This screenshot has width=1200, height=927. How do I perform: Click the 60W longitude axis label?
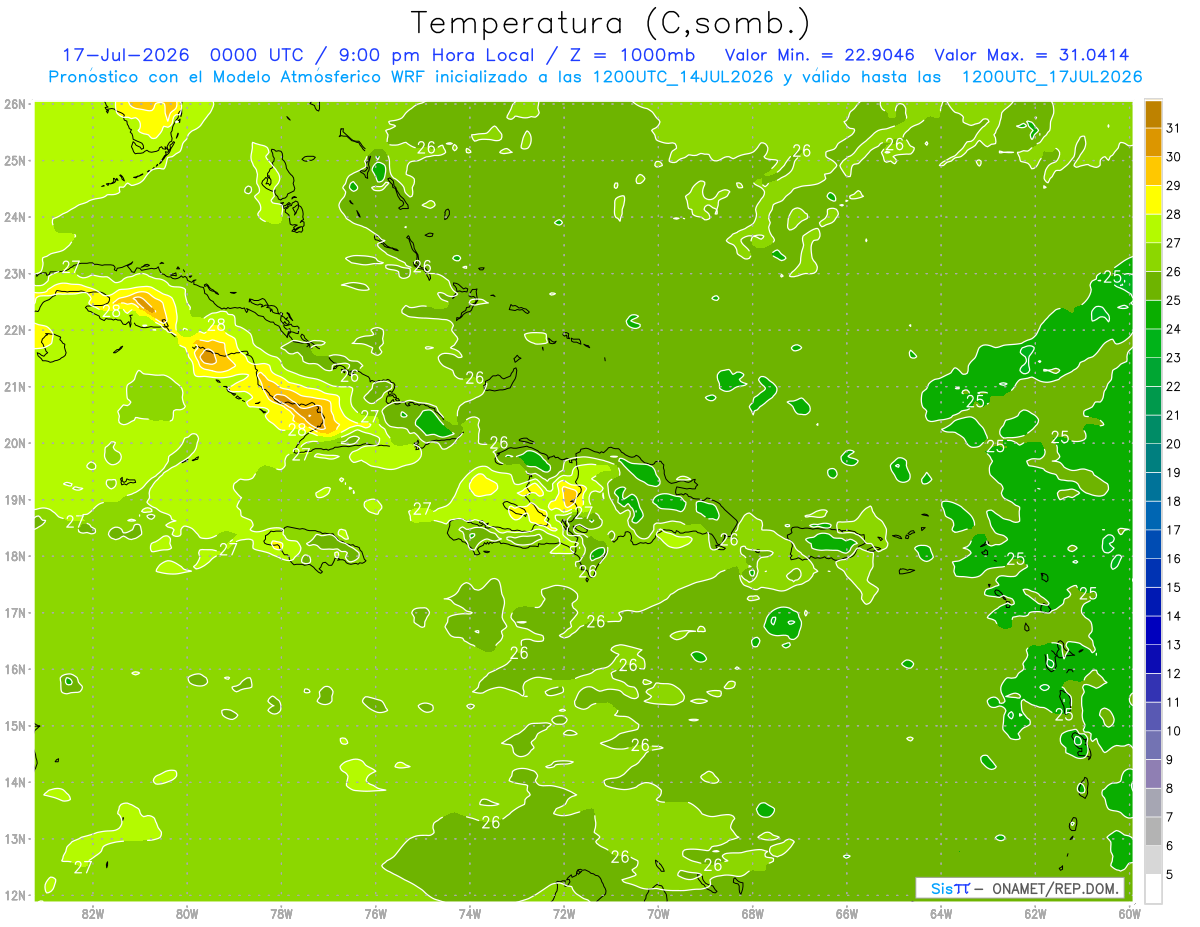(1129, 913)
